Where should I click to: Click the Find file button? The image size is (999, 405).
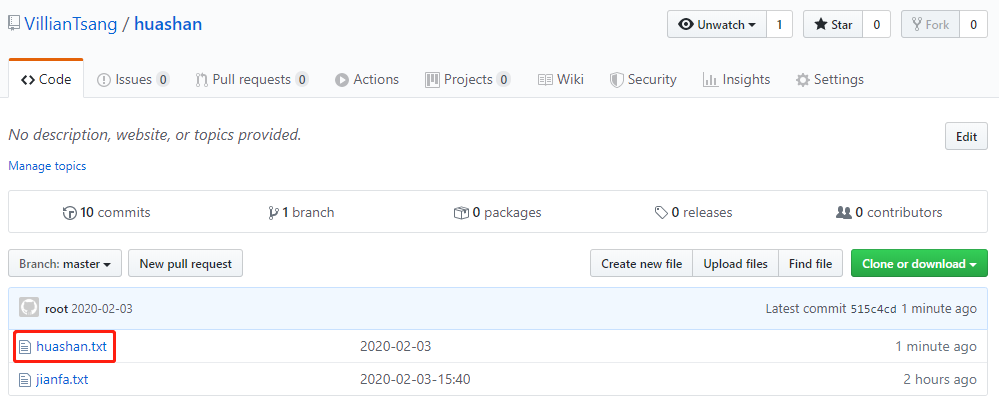(810, 264)
